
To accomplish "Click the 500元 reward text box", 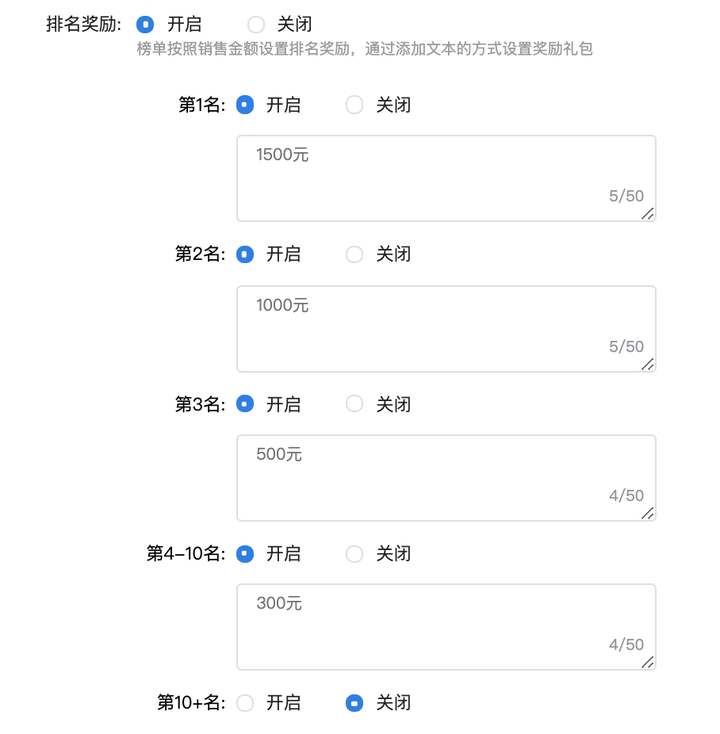I will 446,478.
